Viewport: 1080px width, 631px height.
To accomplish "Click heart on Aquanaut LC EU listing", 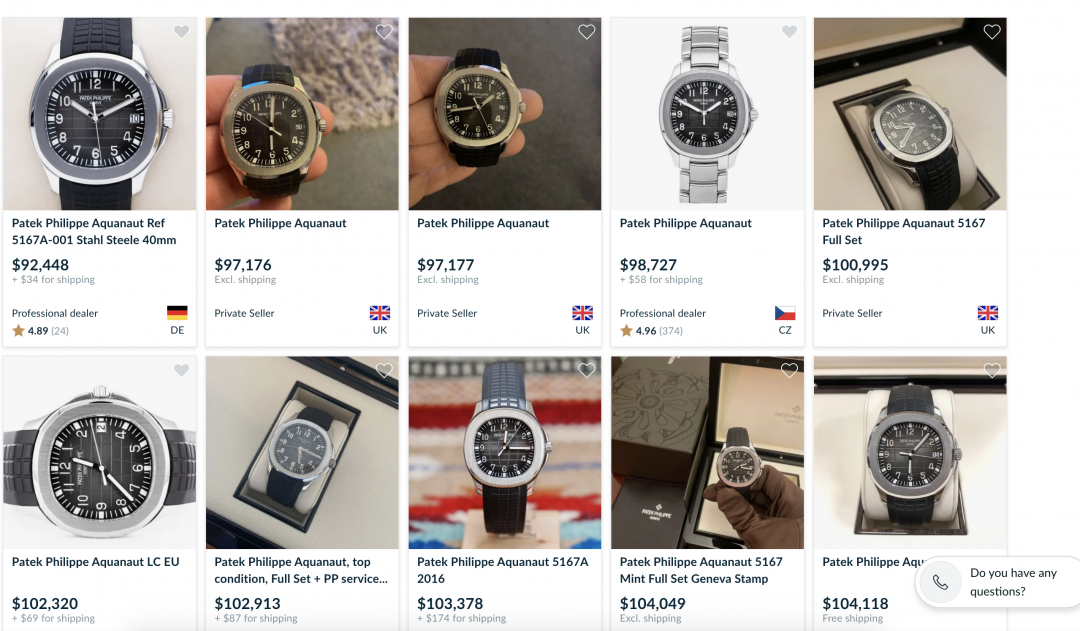I will point(181,371).
